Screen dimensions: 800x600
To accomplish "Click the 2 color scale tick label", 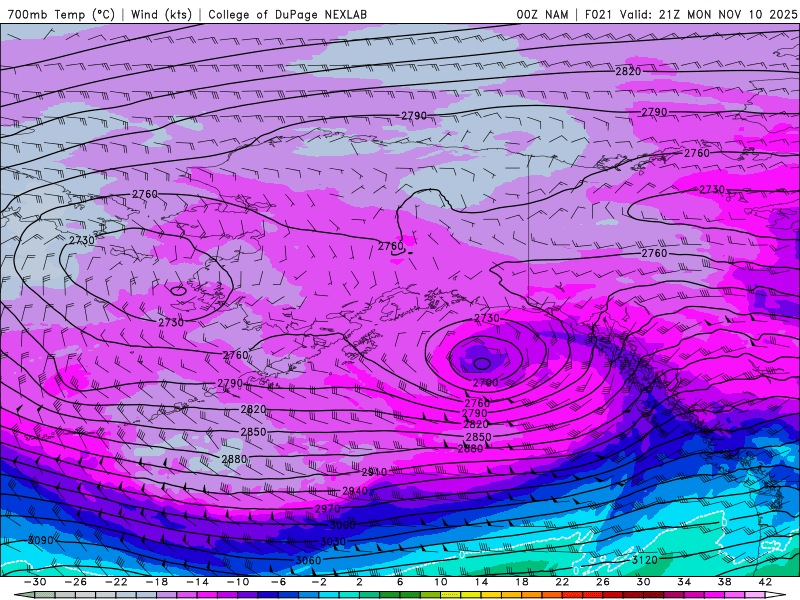I will click(359, 582).
